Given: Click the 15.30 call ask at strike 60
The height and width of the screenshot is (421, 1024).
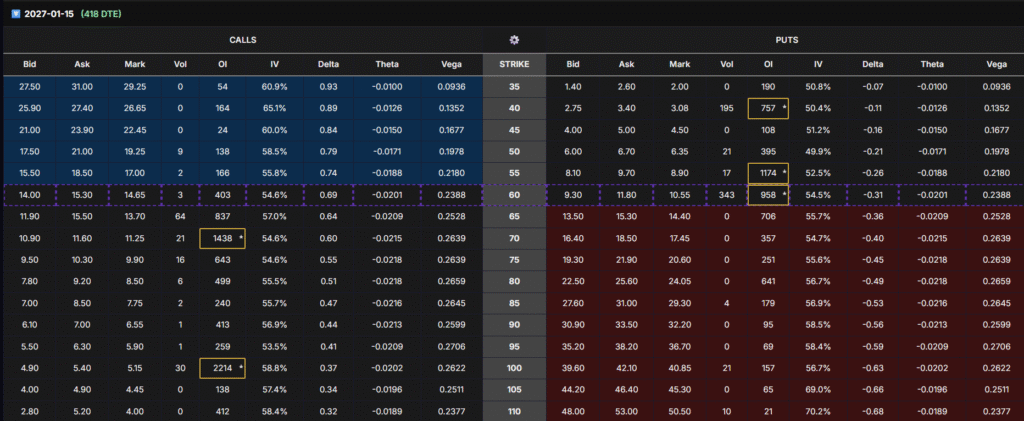Looking at the screenshot, I should click(83, 195).
